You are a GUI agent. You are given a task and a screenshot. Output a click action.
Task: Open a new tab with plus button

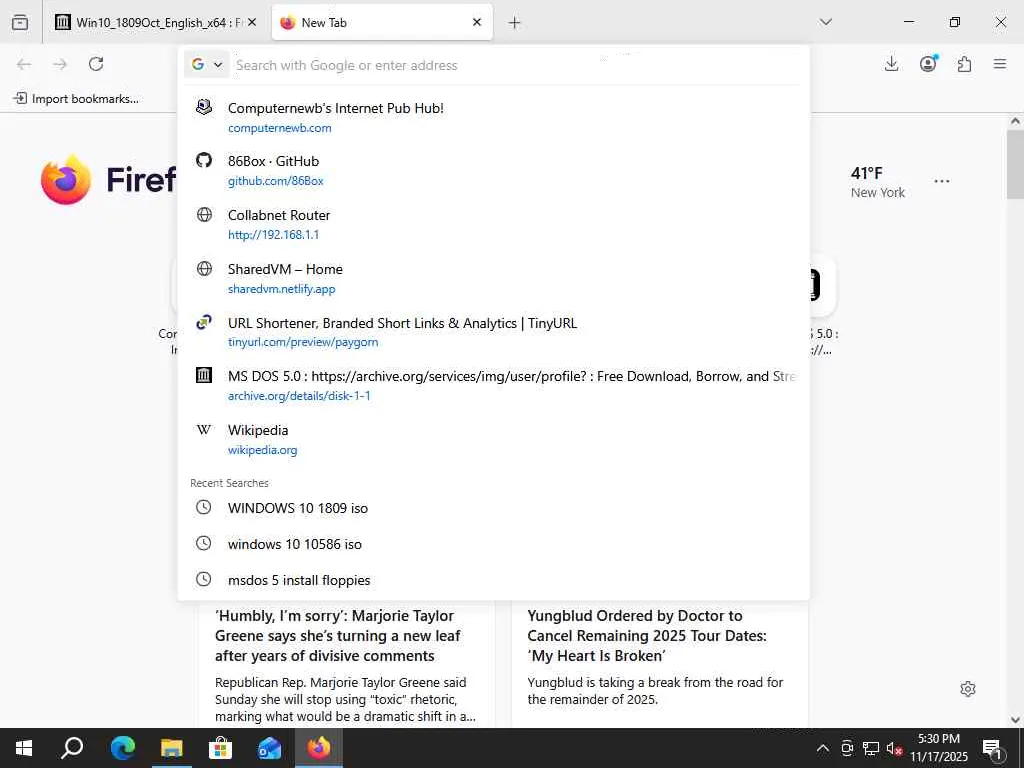(515, 23)
